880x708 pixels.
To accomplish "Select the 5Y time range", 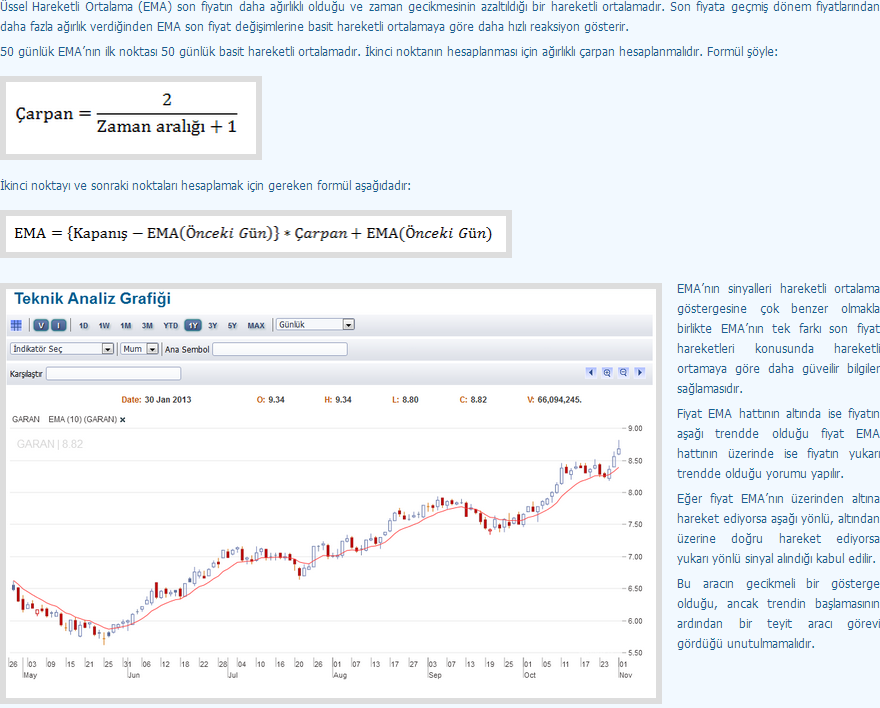I will pyautogui.click(x=232, y=325).
